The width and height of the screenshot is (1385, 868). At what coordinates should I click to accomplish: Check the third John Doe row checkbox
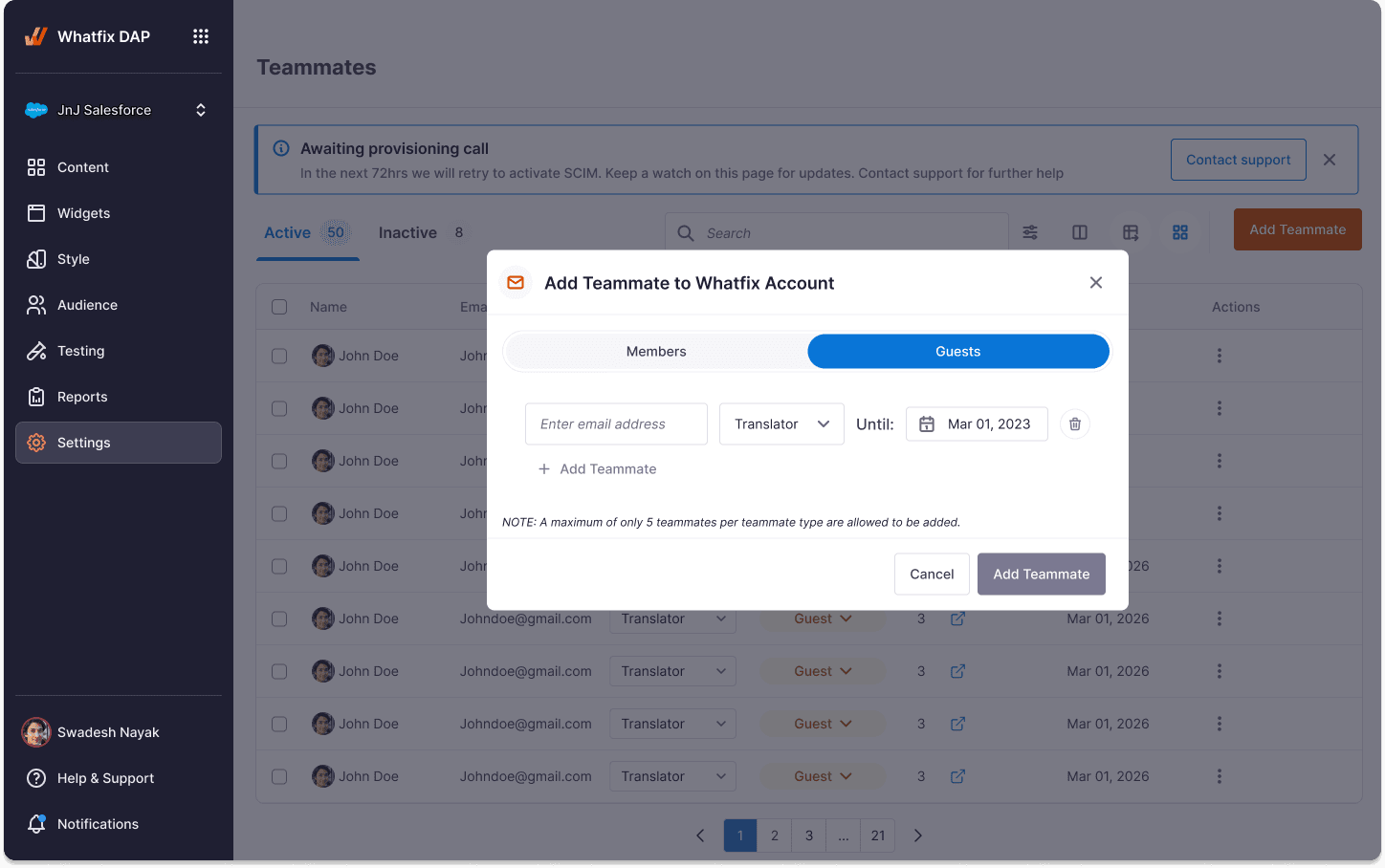[279, 461]
